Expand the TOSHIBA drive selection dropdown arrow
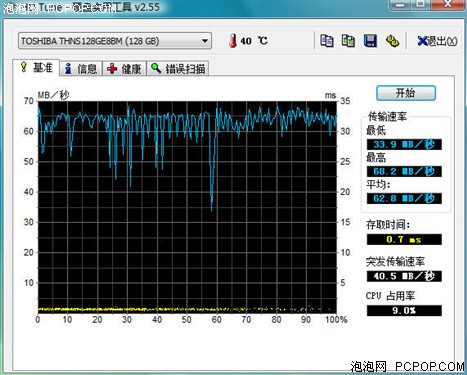The height and width of the screenshot is (375, 467). point(205,41)
